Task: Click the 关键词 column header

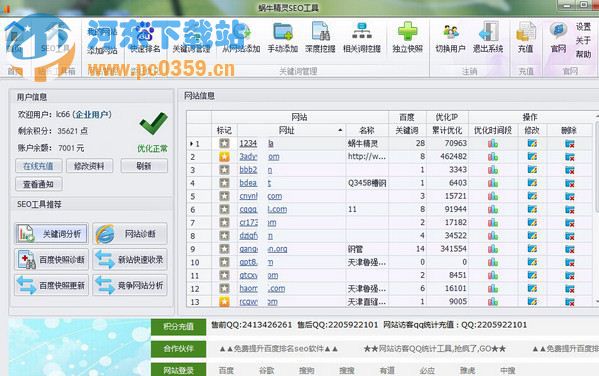Action: pyautogui.click(x=407, y=130)
